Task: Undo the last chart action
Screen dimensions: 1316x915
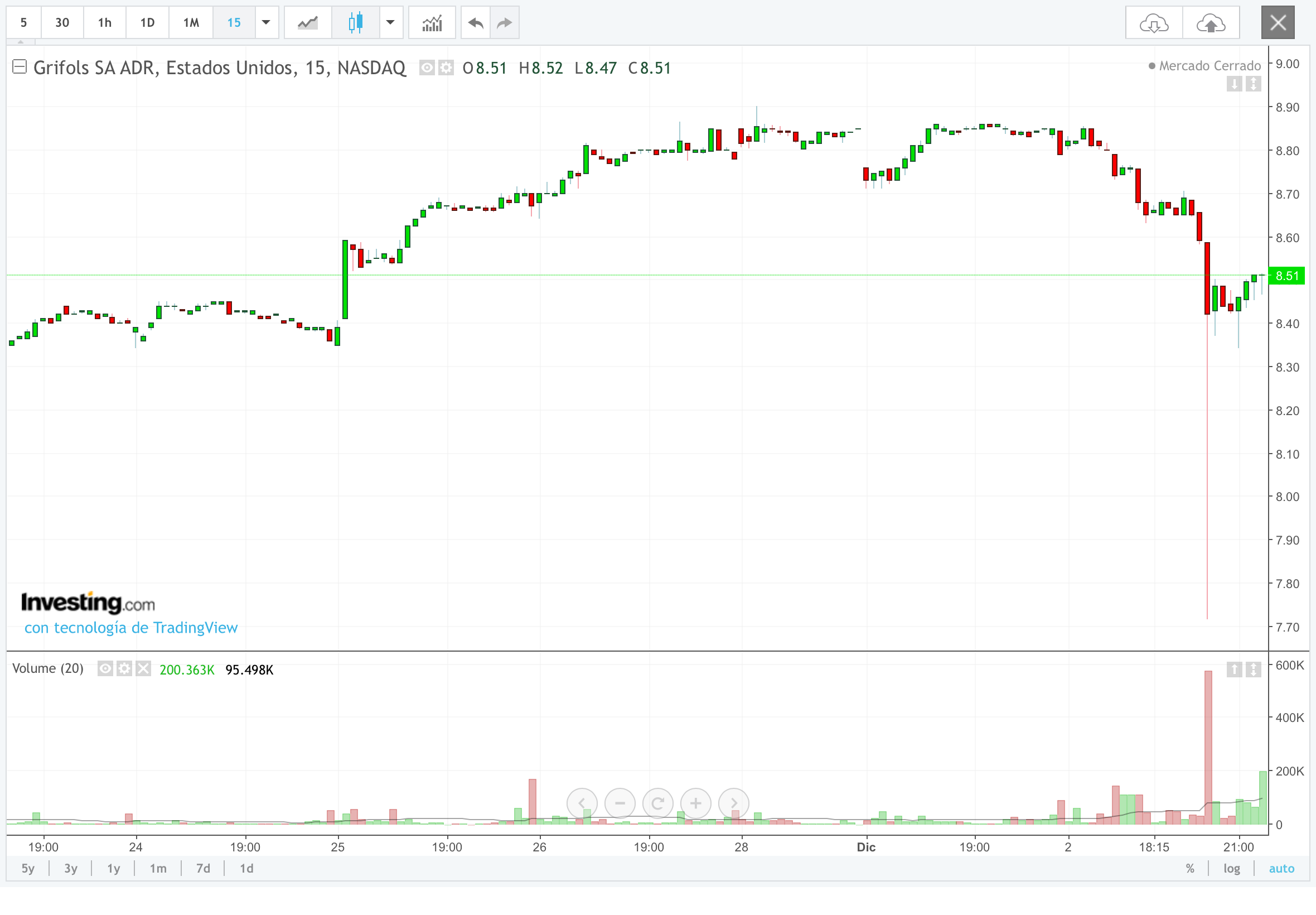Action: 476,23
